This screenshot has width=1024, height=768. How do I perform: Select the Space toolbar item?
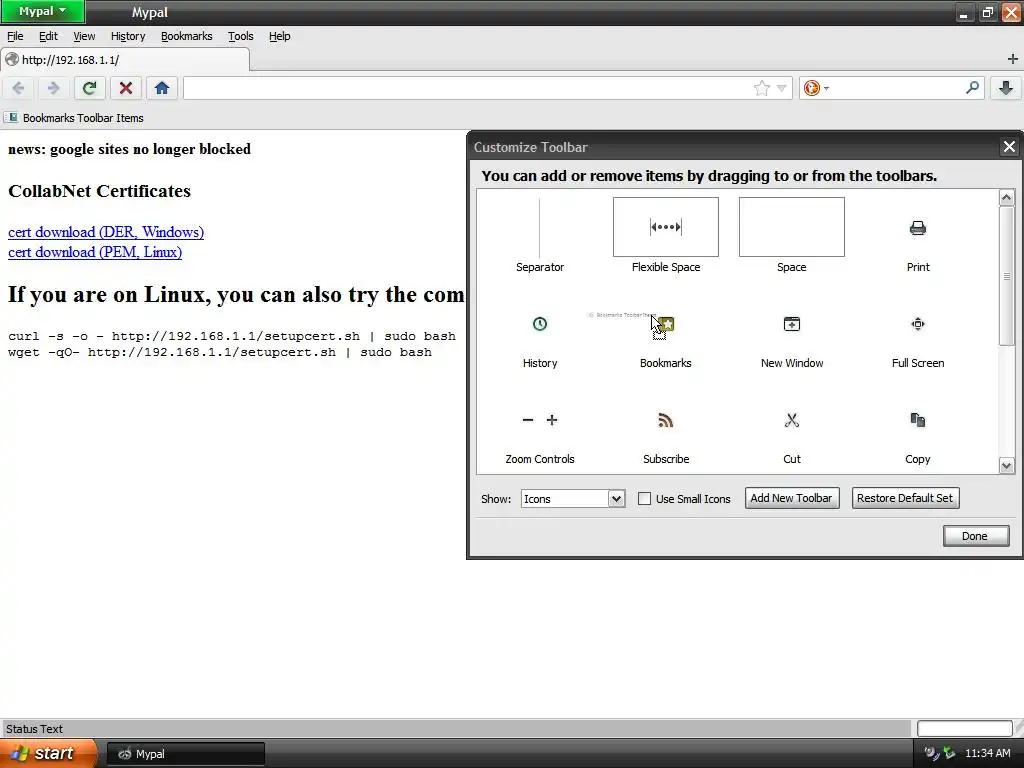[x=792, y=236]
